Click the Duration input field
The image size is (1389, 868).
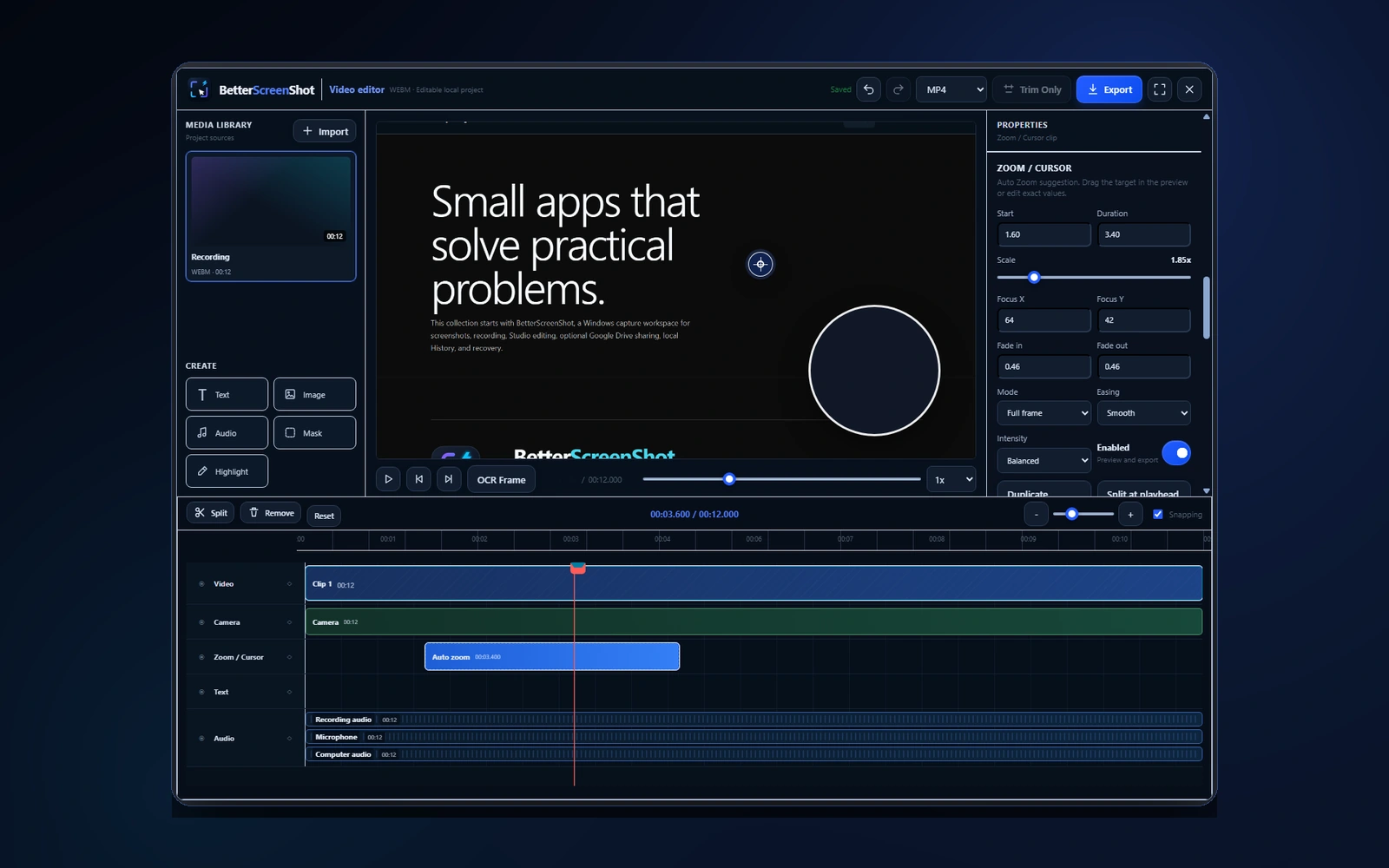[x=1144, y=234]
